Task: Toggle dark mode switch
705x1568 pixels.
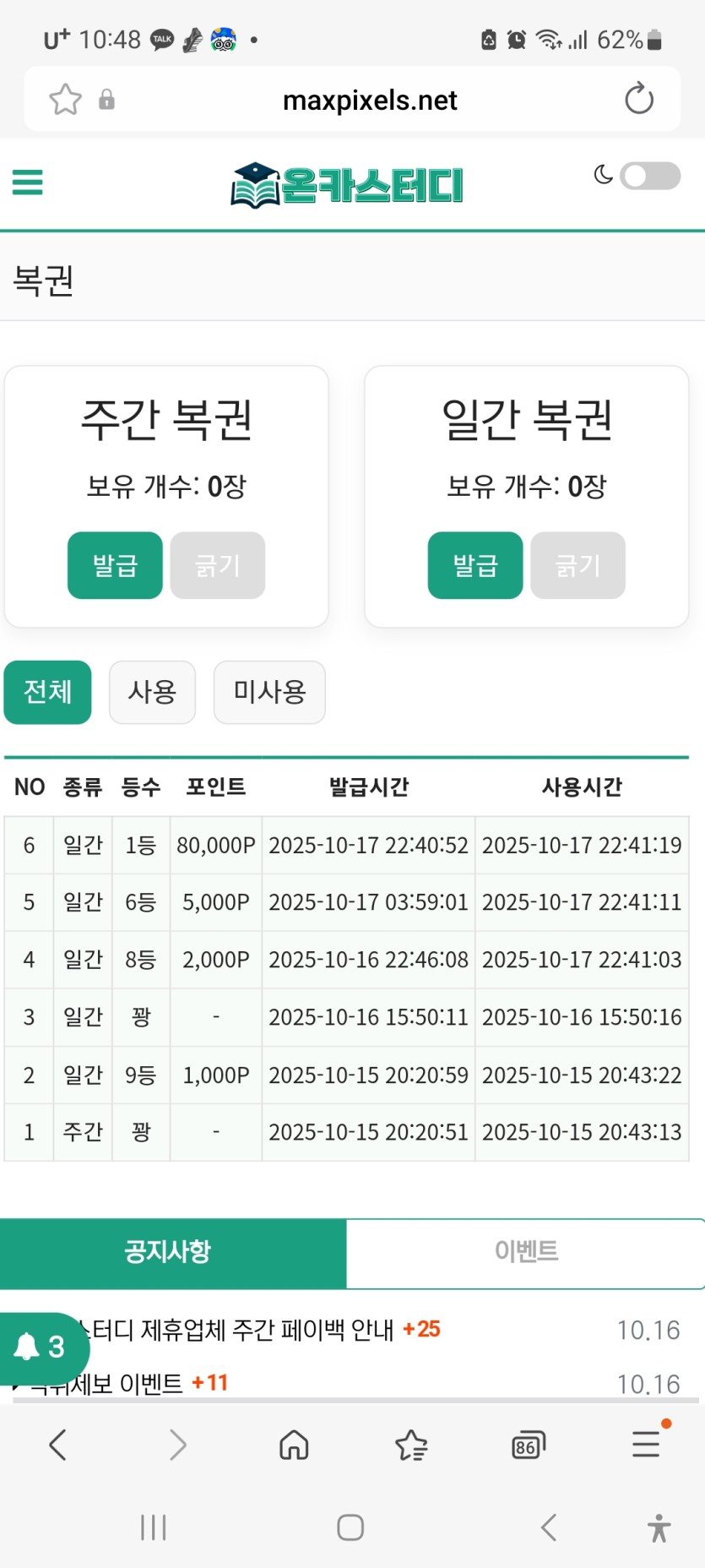Action: pos(648,176)
